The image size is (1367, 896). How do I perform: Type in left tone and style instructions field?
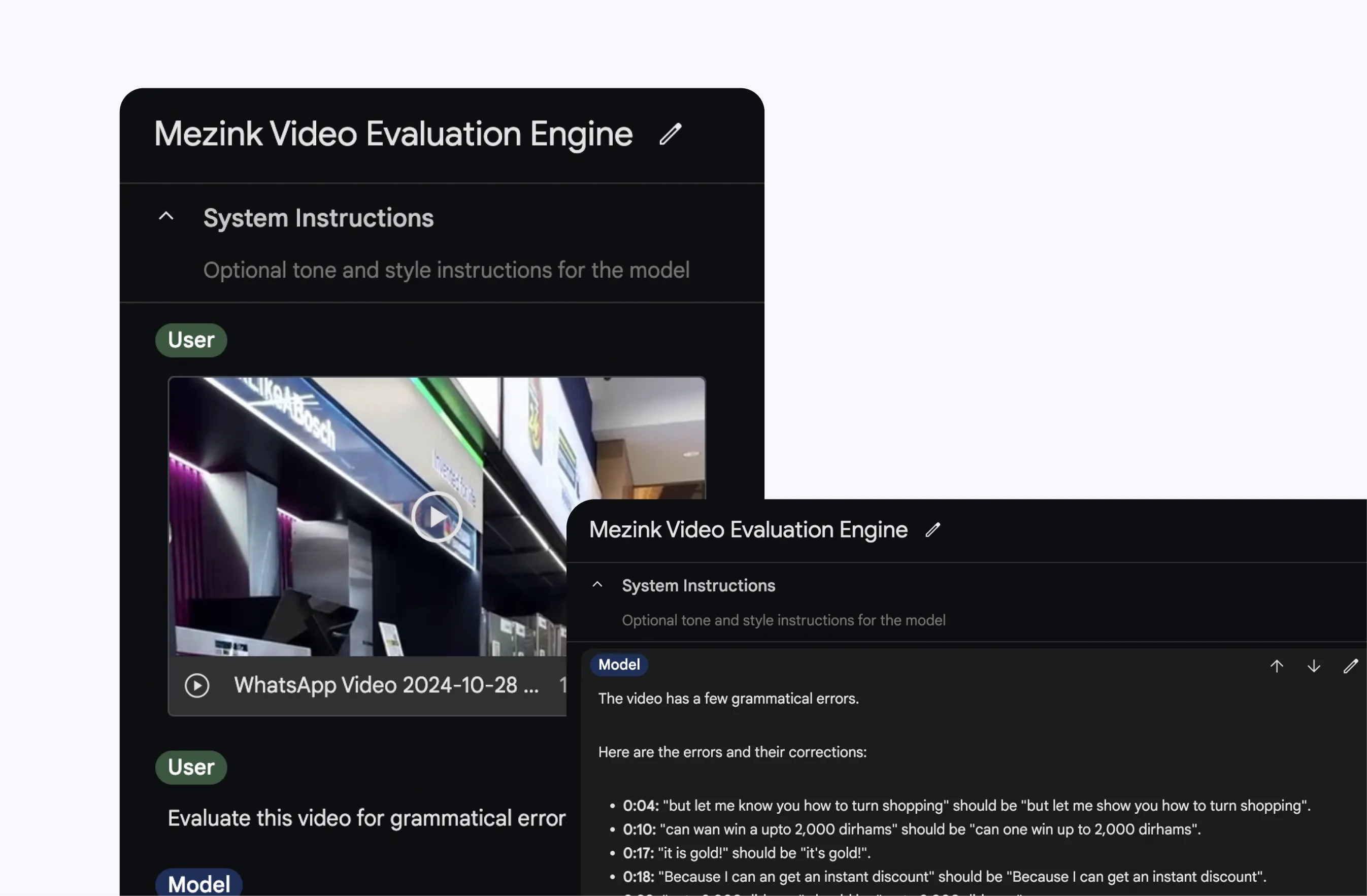(x=446, y=270)
